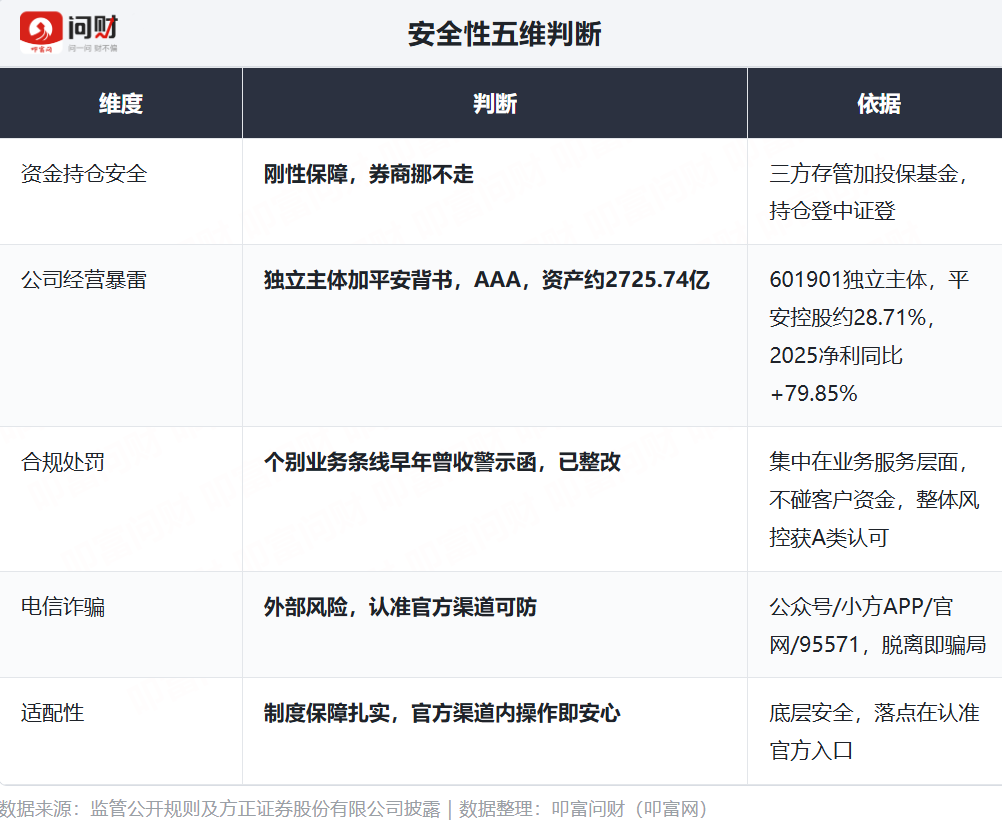Click the text 安控股约28.71%
This screenshot has width=1002, height=828.
(x=848, y=318)
